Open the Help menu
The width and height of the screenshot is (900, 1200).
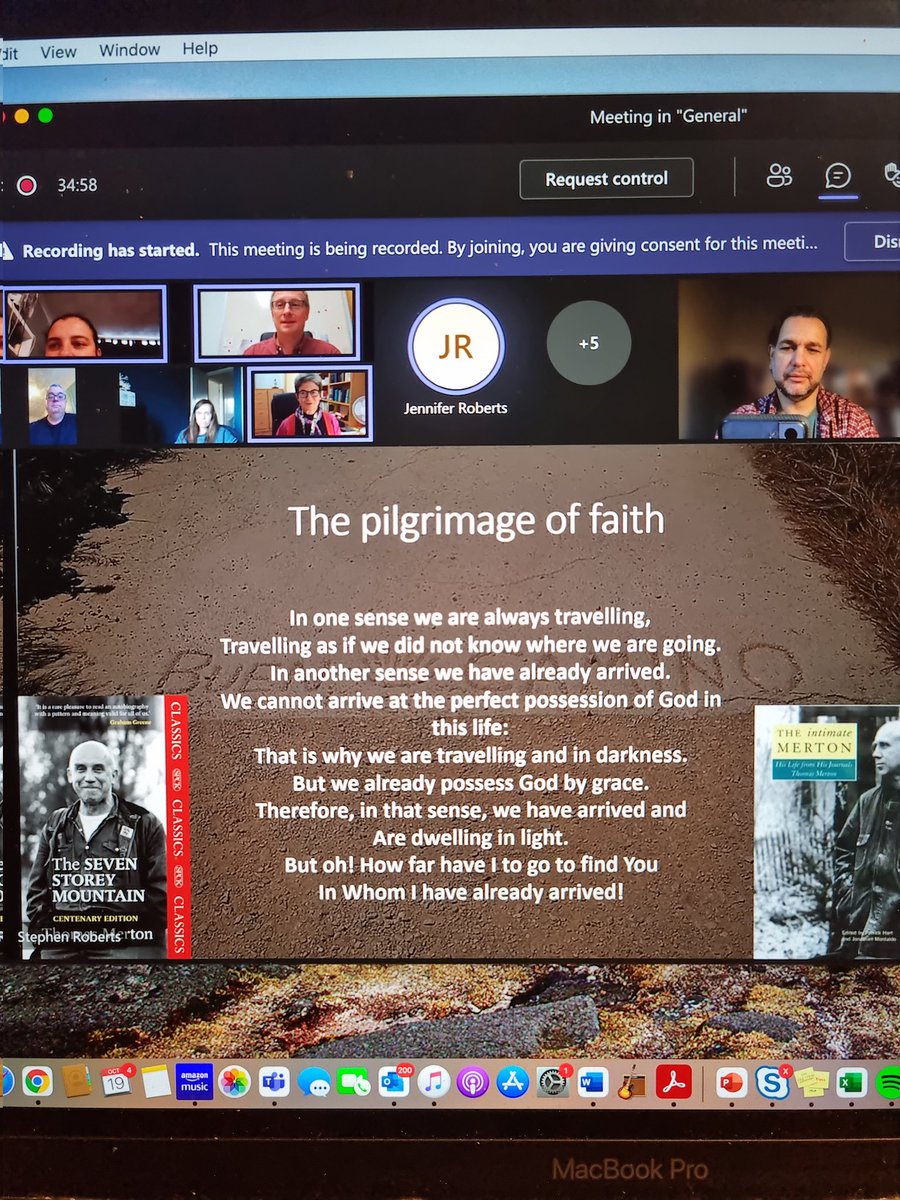click(x=199, y=49)
